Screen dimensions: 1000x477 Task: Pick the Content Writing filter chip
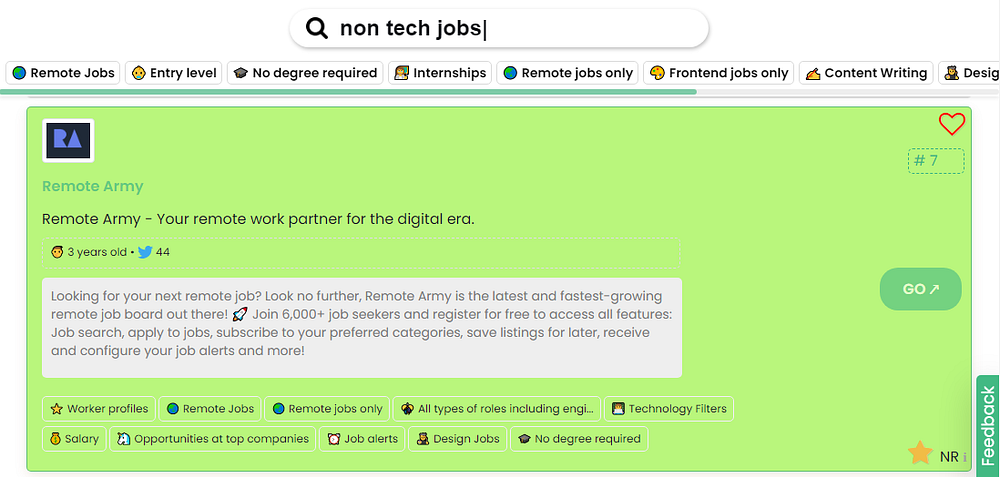(866, 73)
